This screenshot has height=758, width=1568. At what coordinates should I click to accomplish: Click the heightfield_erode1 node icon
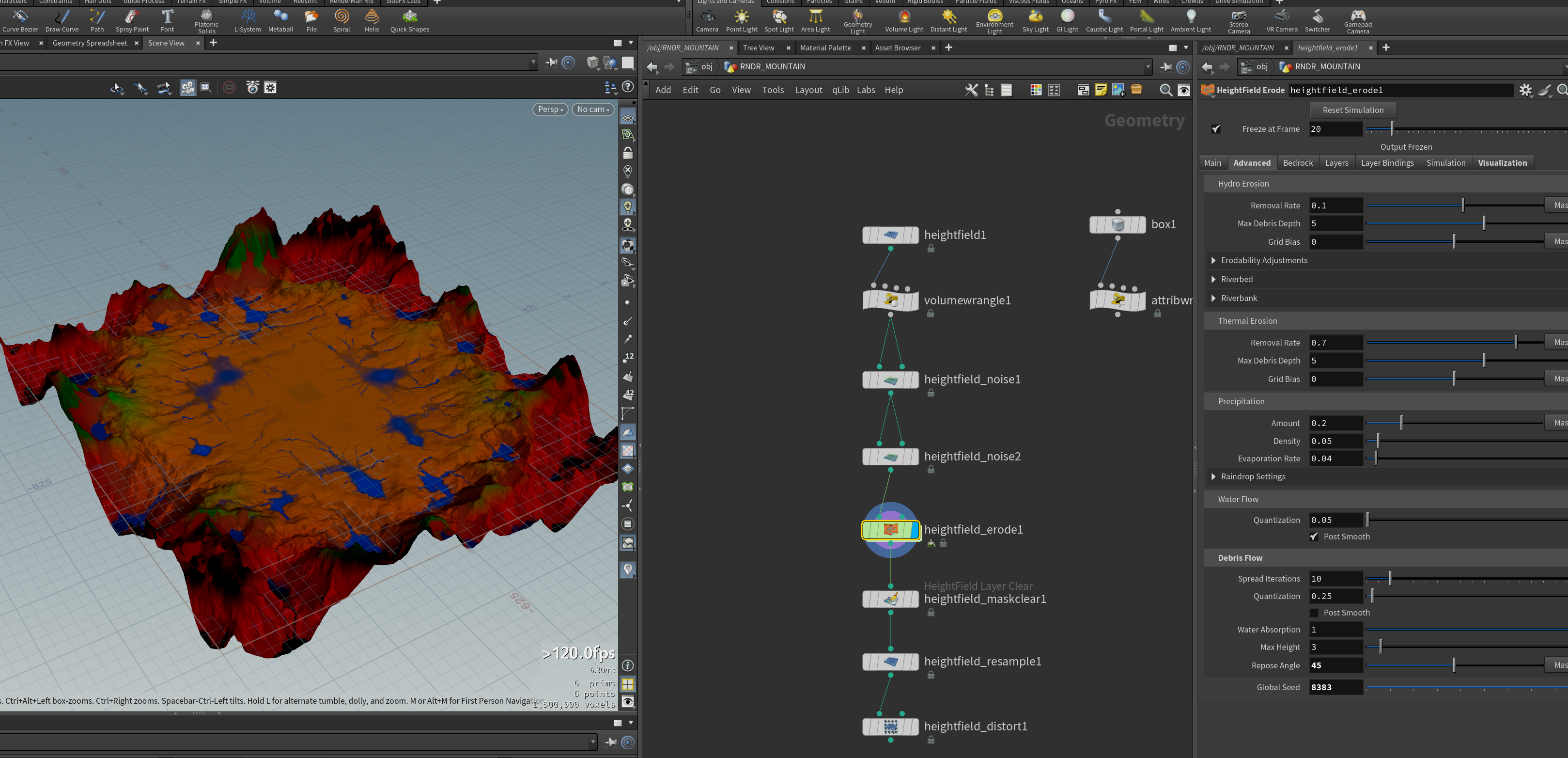[890, 530]
